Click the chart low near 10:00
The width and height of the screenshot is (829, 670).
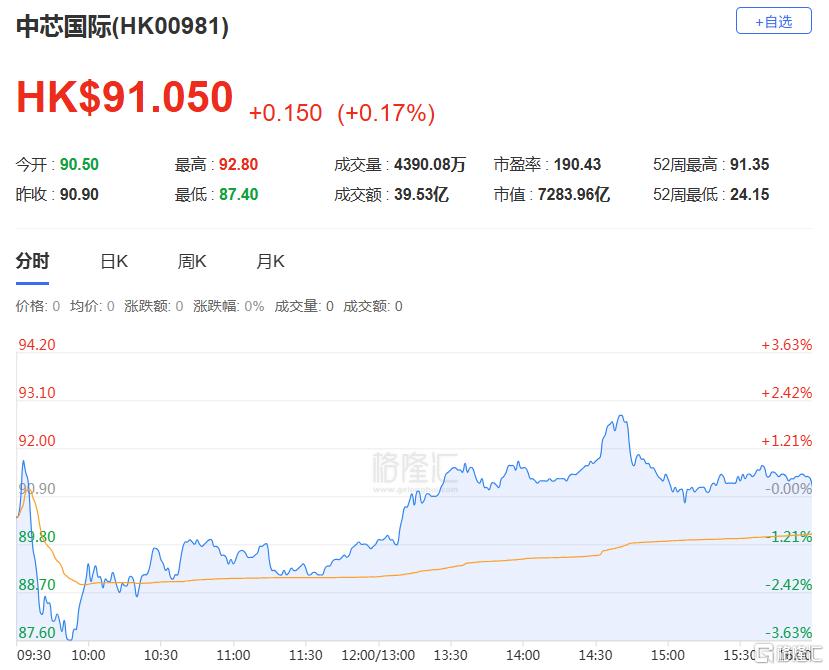tap(70, 637)
